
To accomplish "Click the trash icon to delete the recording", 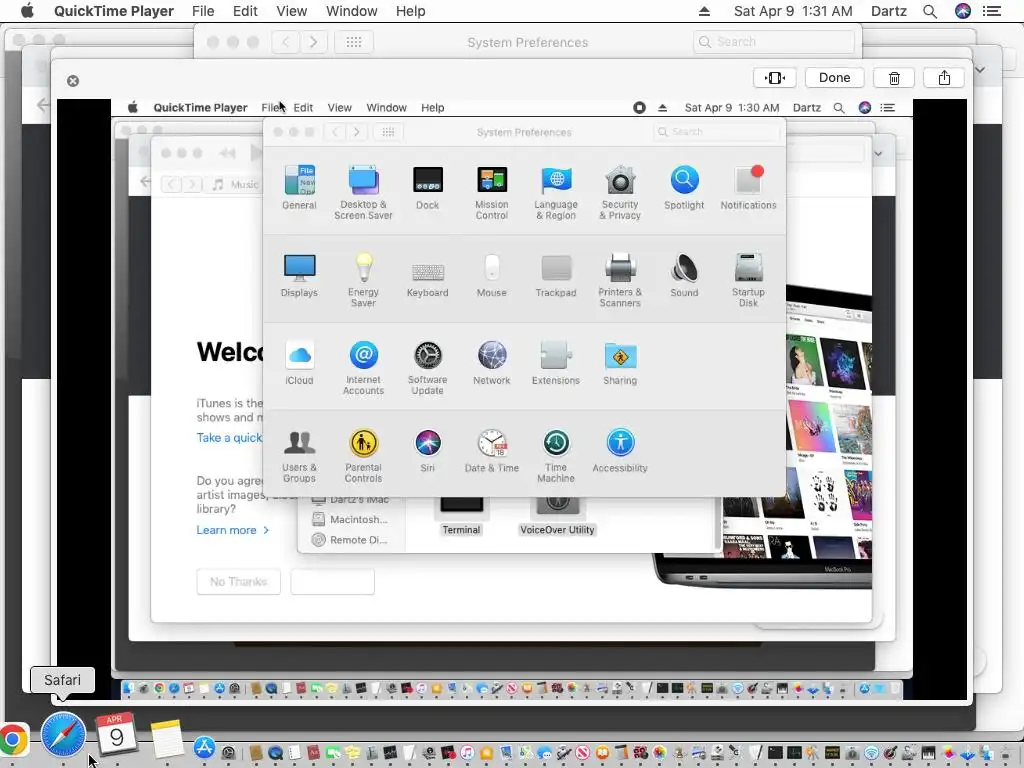I will (x=894, y=78).
